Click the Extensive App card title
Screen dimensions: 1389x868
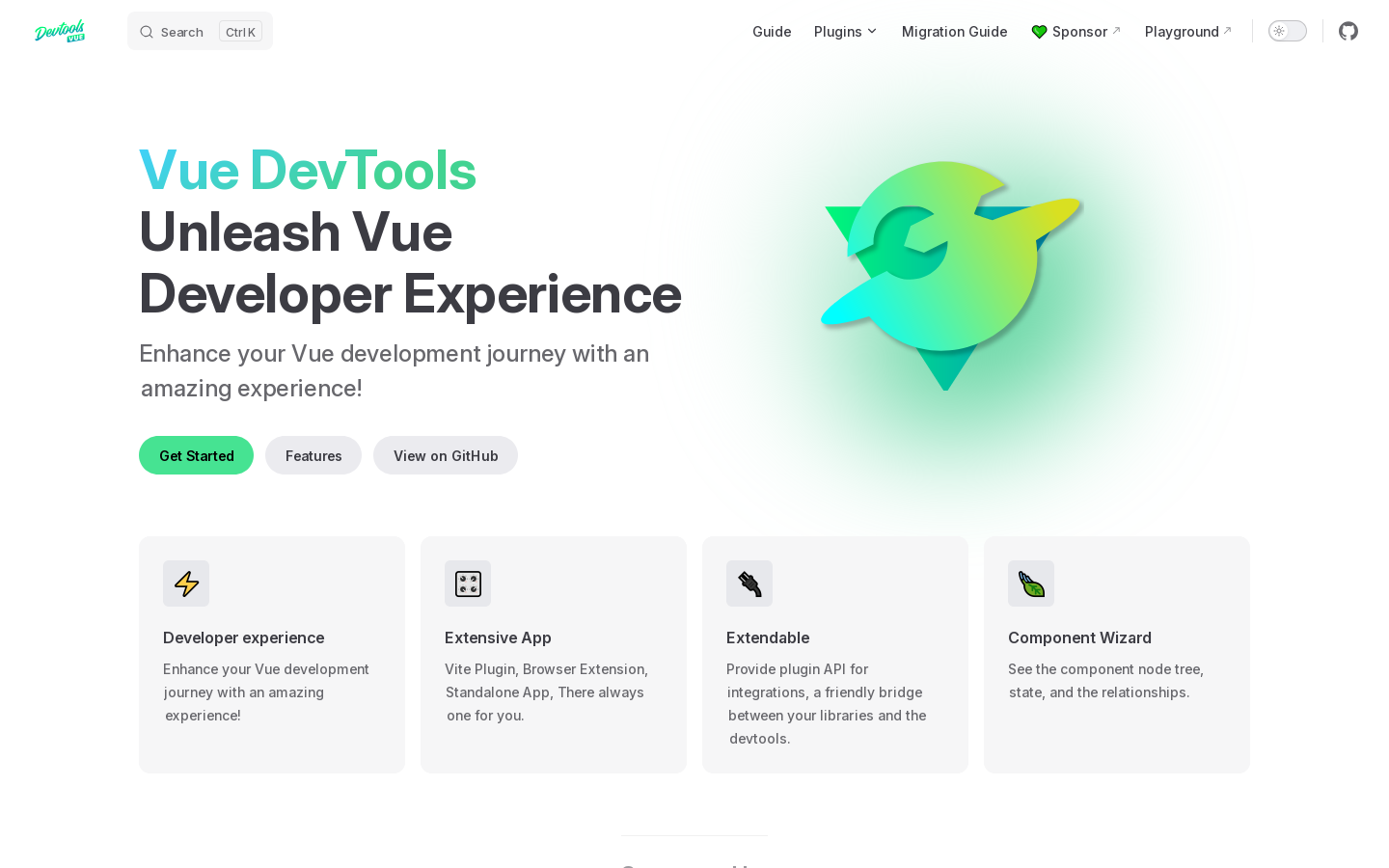pyautogui.click(x=498, y=637)
